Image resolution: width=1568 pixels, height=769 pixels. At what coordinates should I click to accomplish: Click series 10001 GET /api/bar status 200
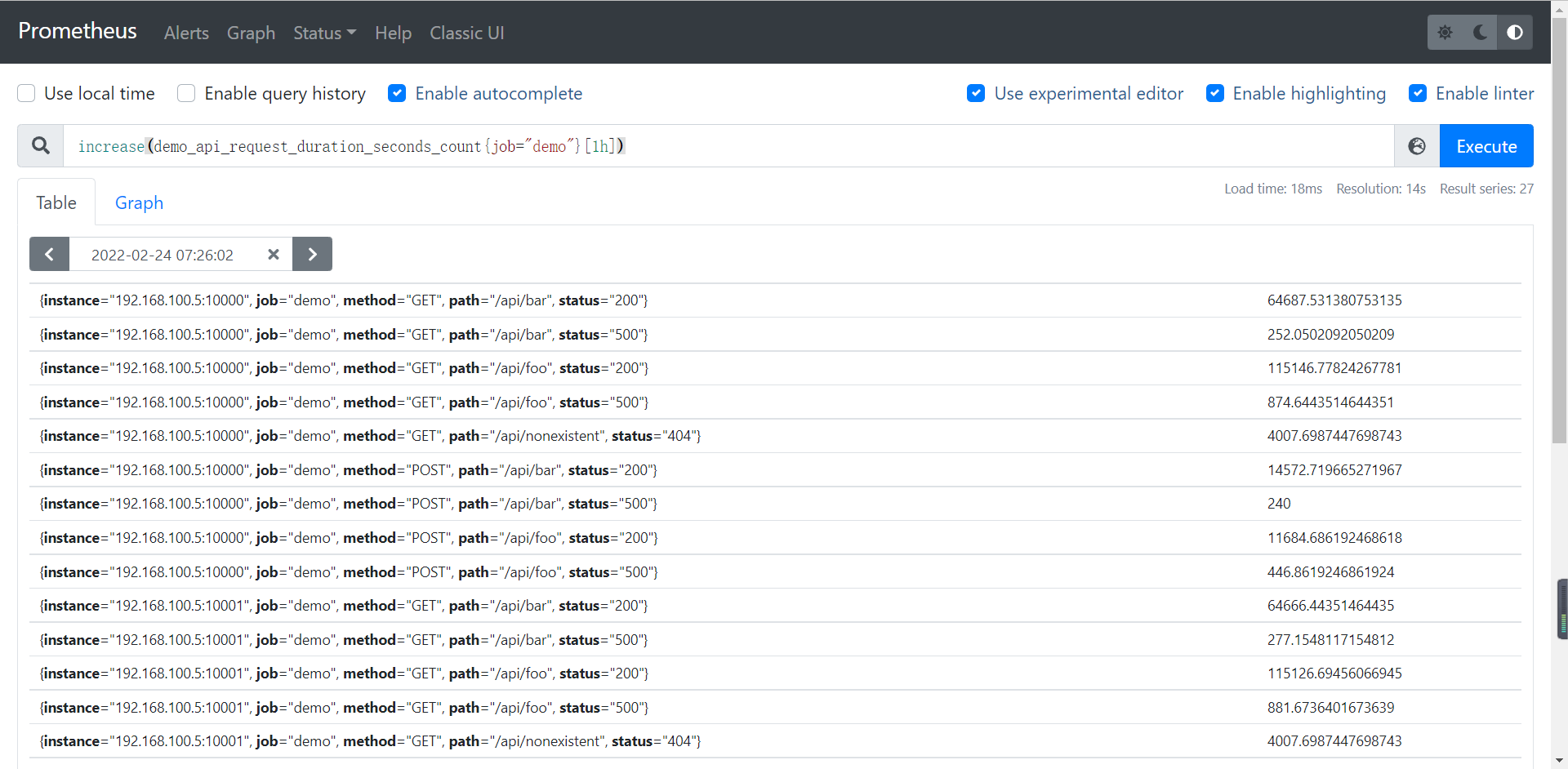pos(344,606)
